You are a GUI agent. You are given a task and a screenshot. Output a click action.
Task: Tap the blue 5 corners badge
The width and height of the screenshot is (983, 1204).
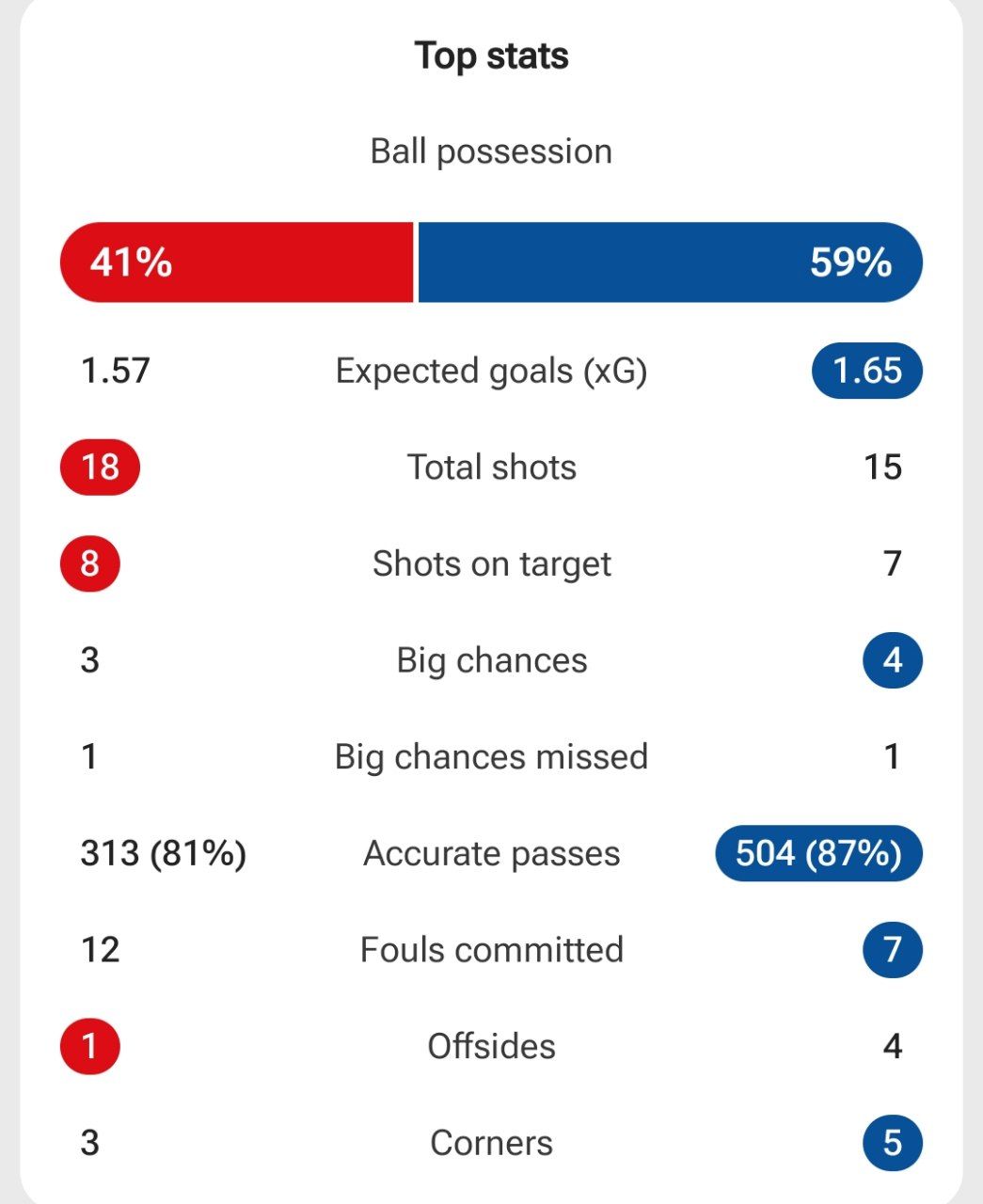tap(892, 1143)
